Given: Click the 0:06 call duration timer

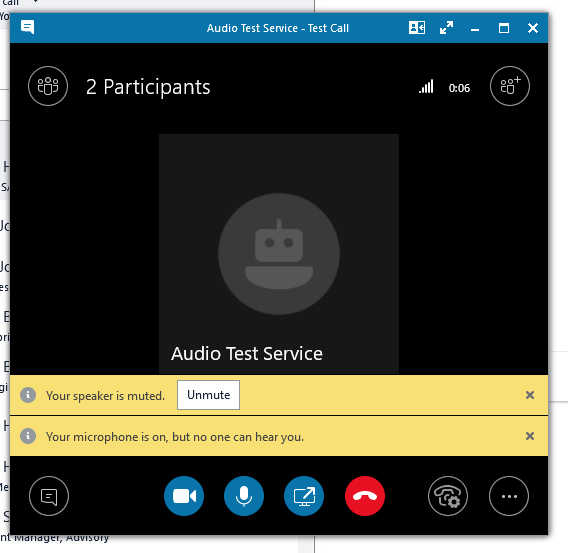Looking at the screenshot, I should (459, 88).
